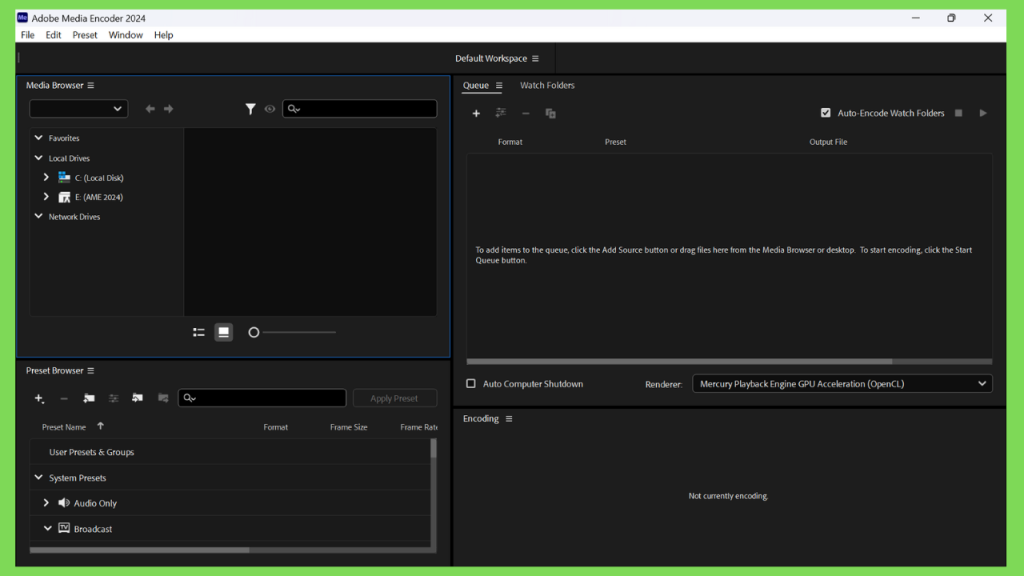Open the File menu

pos(27,35)
